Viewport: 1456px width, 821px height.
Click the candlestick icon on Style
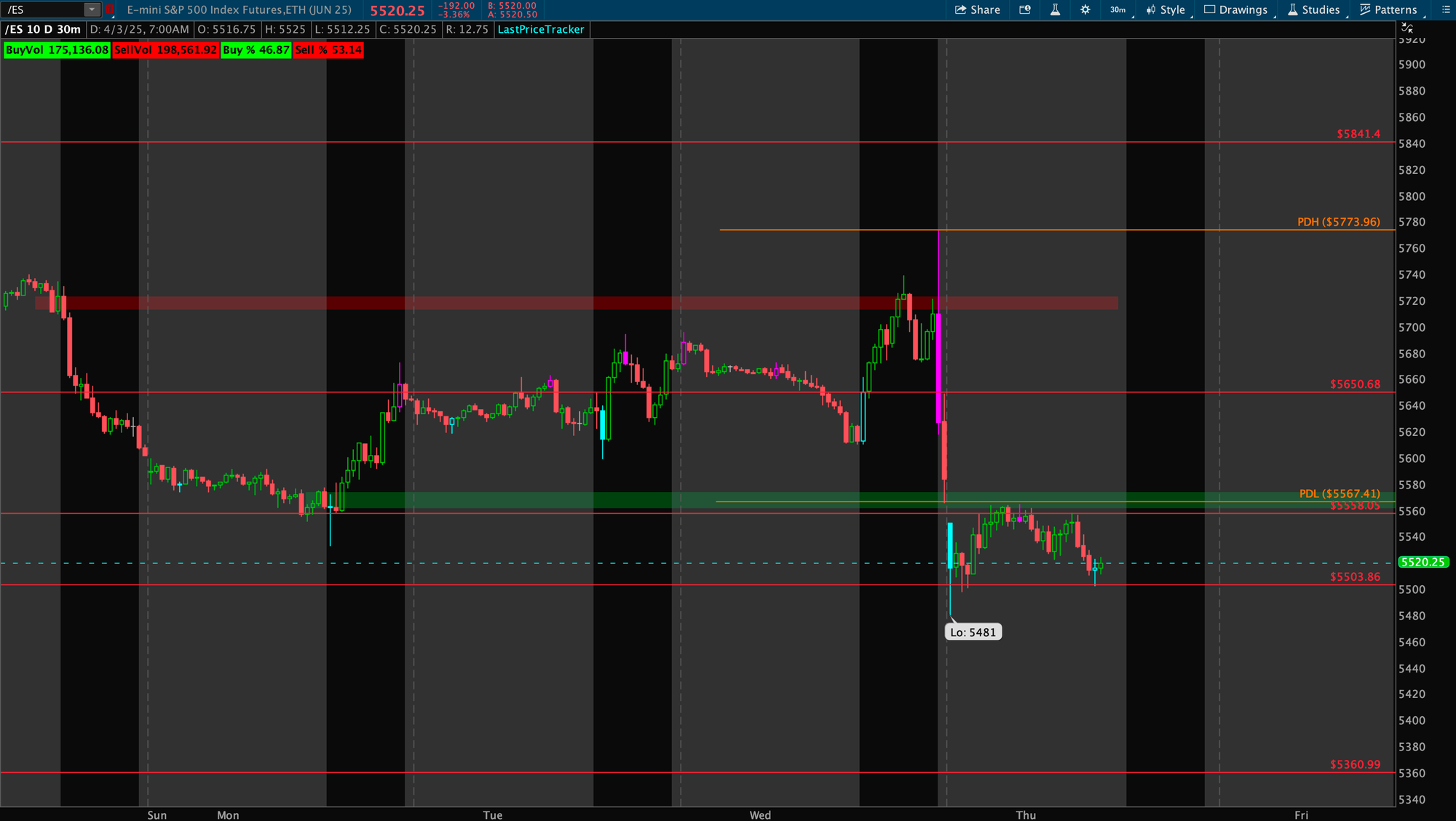[x=1151, y=9]
